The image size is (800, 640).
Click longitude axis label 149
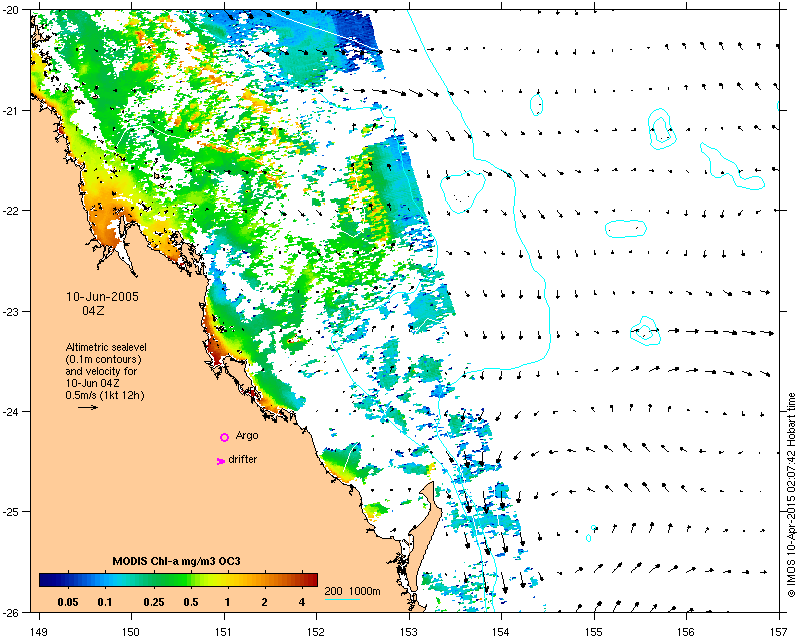coord(39,632)
